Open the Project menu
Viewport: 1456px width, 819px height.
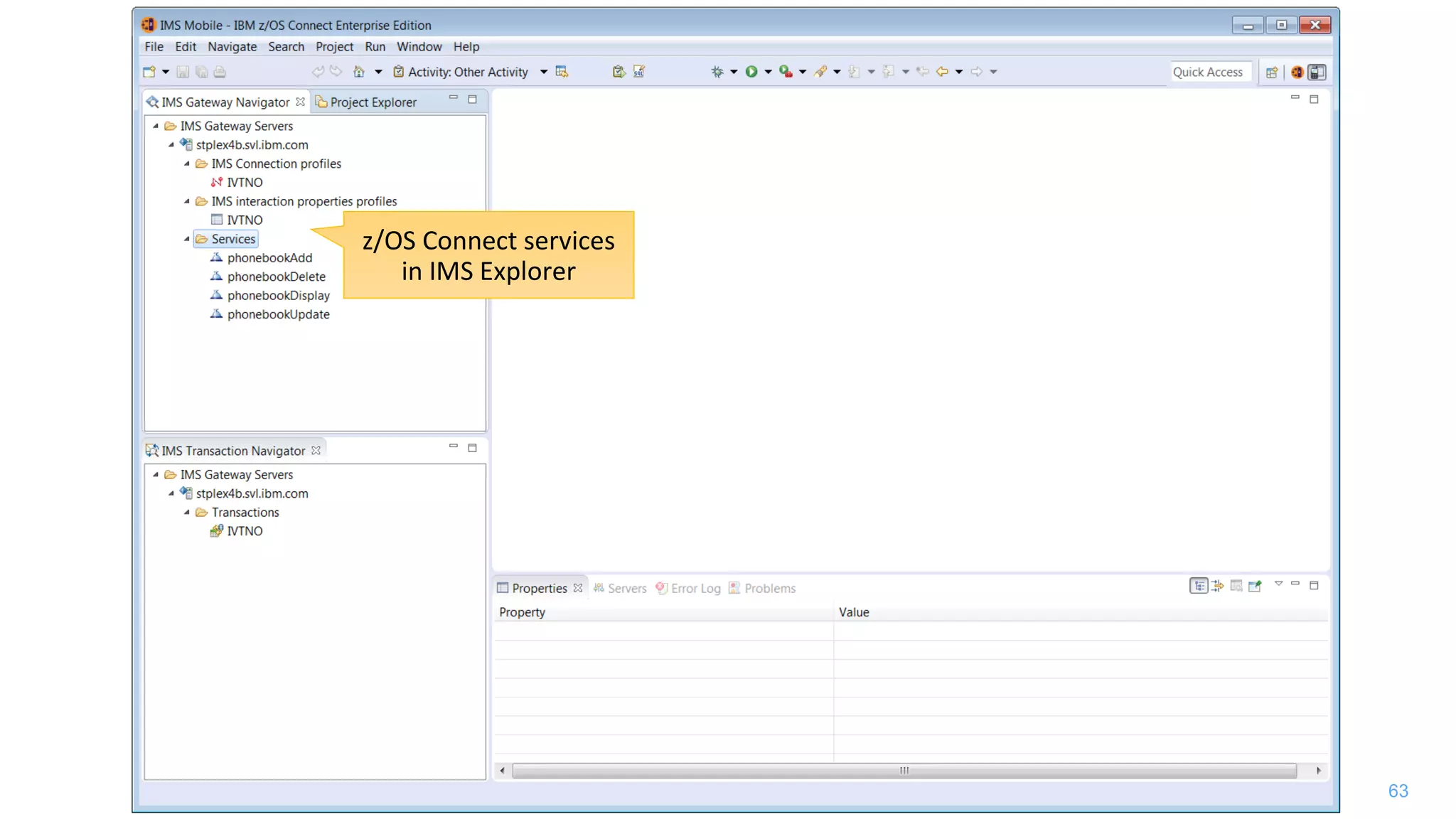334,47
